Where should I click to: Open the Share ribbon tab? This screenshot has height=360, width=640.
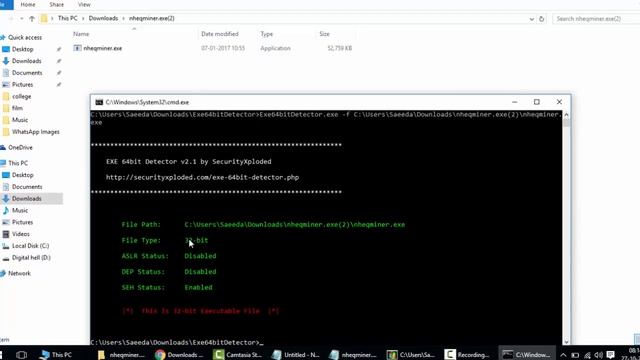(x=56, y=4)
